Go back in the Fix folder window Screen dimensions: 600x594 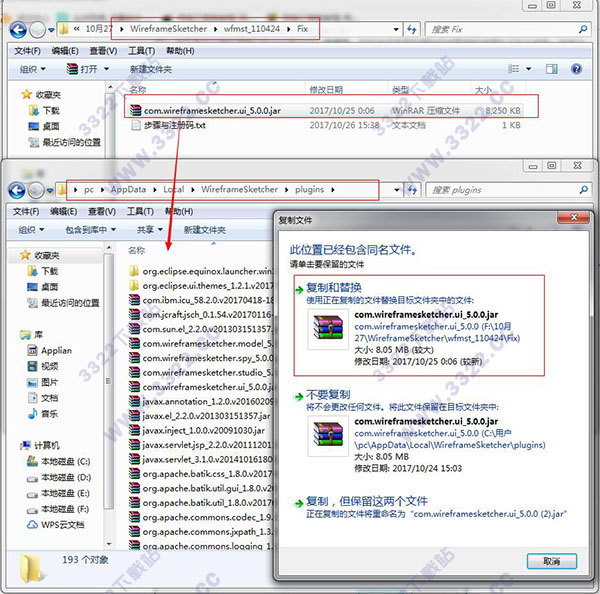pyautogui.click(x=18, y=30)
